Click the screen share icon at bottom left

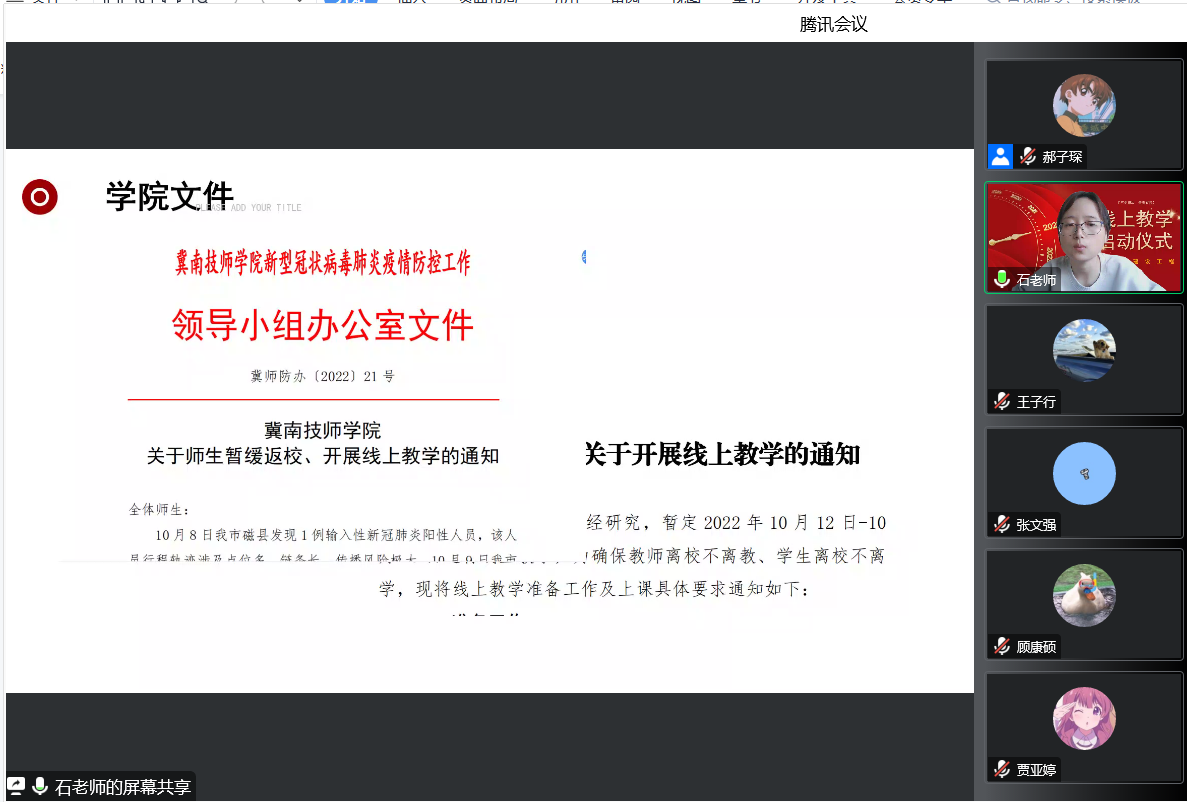point(17,786)
